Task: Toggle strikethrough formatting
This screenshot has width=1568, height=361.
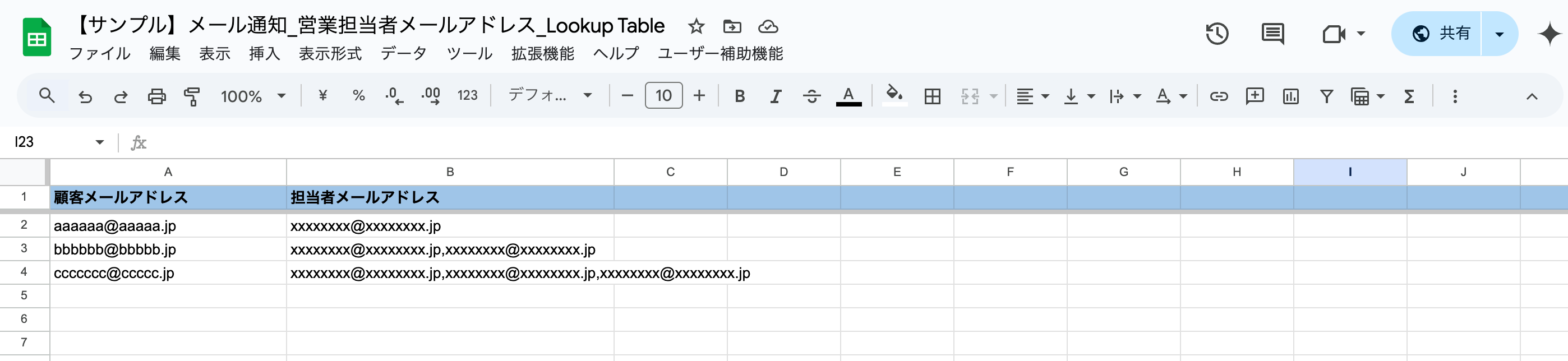Action: tap(811, 96)
